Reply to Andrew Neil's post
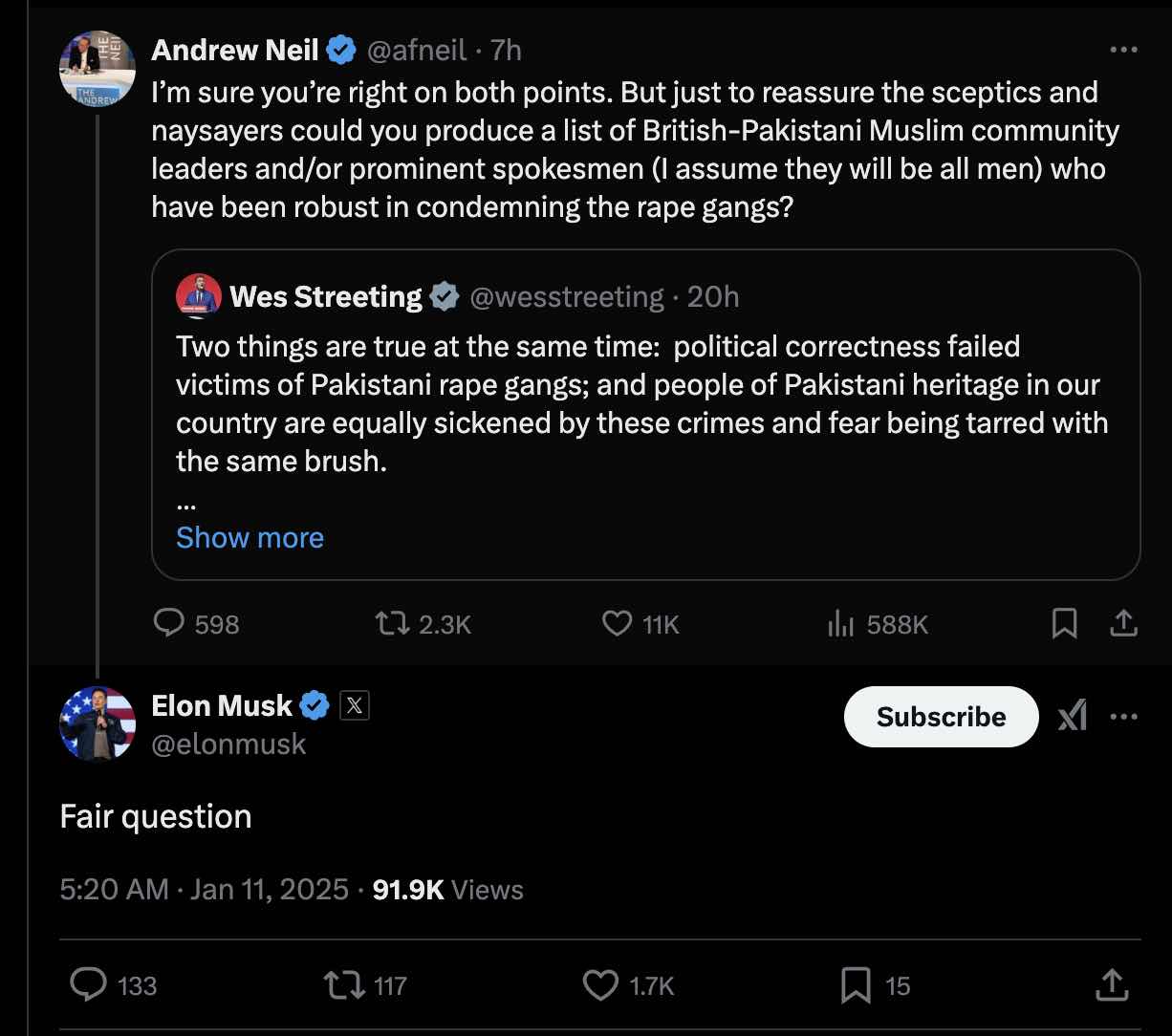The width and height of the screenshot is (1172, 1036). click(x=196, y=624)
